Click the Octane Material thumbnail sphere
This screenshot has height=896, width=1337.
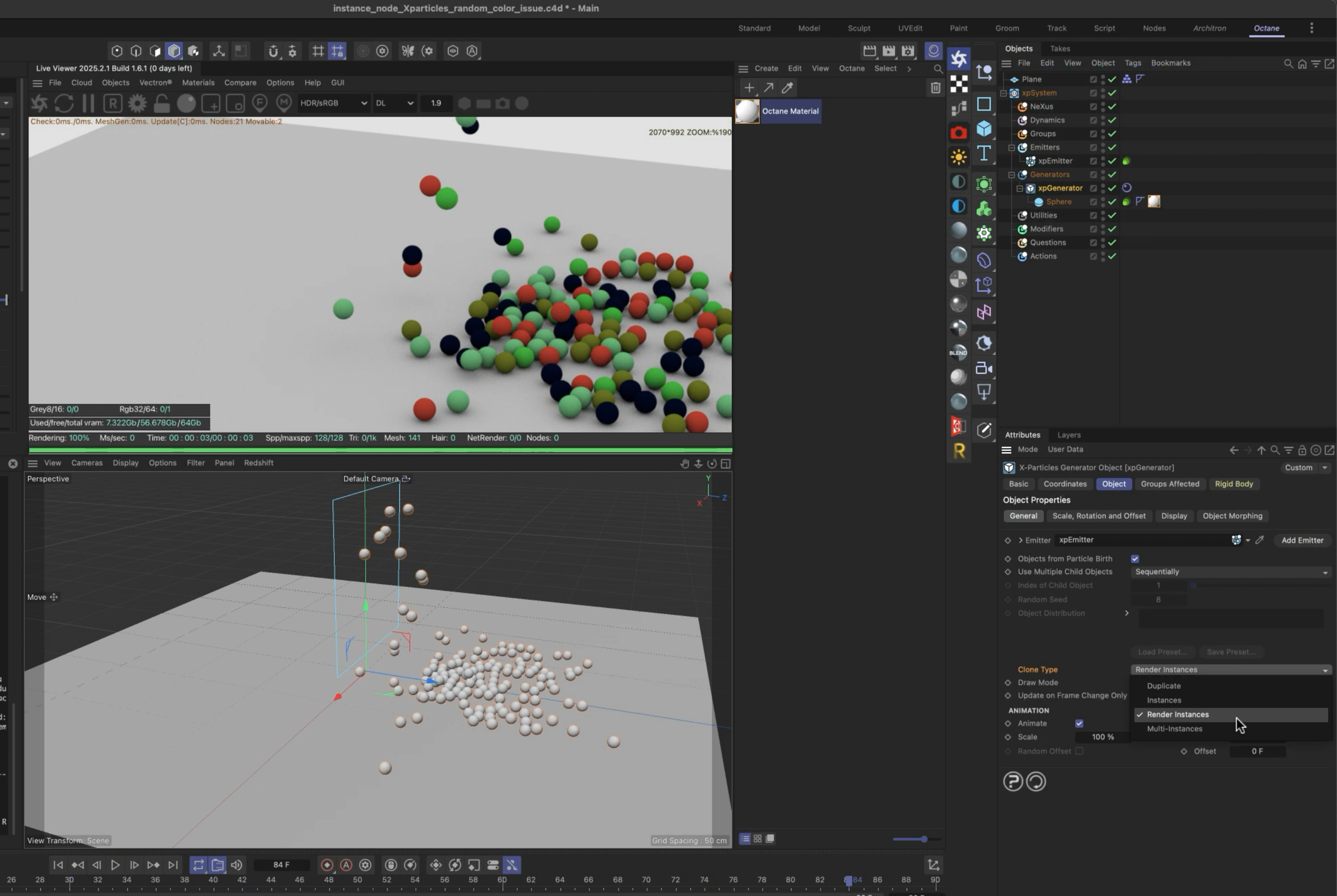point(747,111)
